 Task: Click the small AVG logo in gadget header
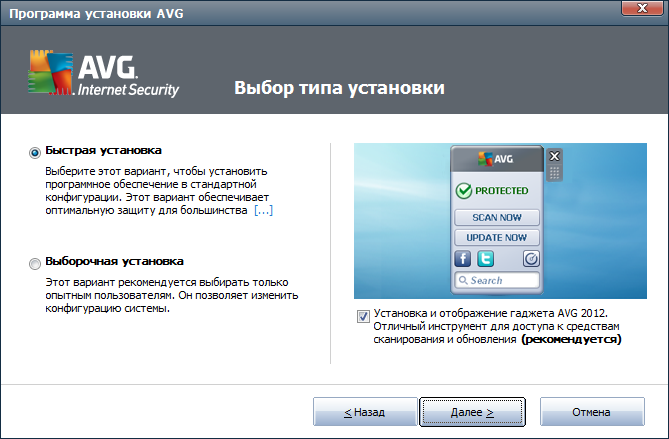tap(495, 159)
